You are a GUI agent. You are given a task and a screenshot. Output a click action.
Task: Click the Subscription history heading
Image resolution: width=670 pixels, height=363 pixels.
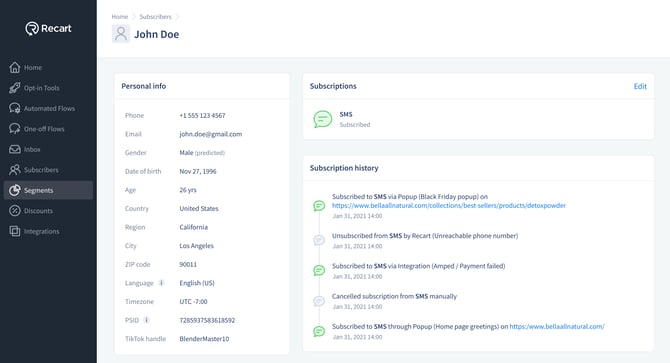(344, 168)
